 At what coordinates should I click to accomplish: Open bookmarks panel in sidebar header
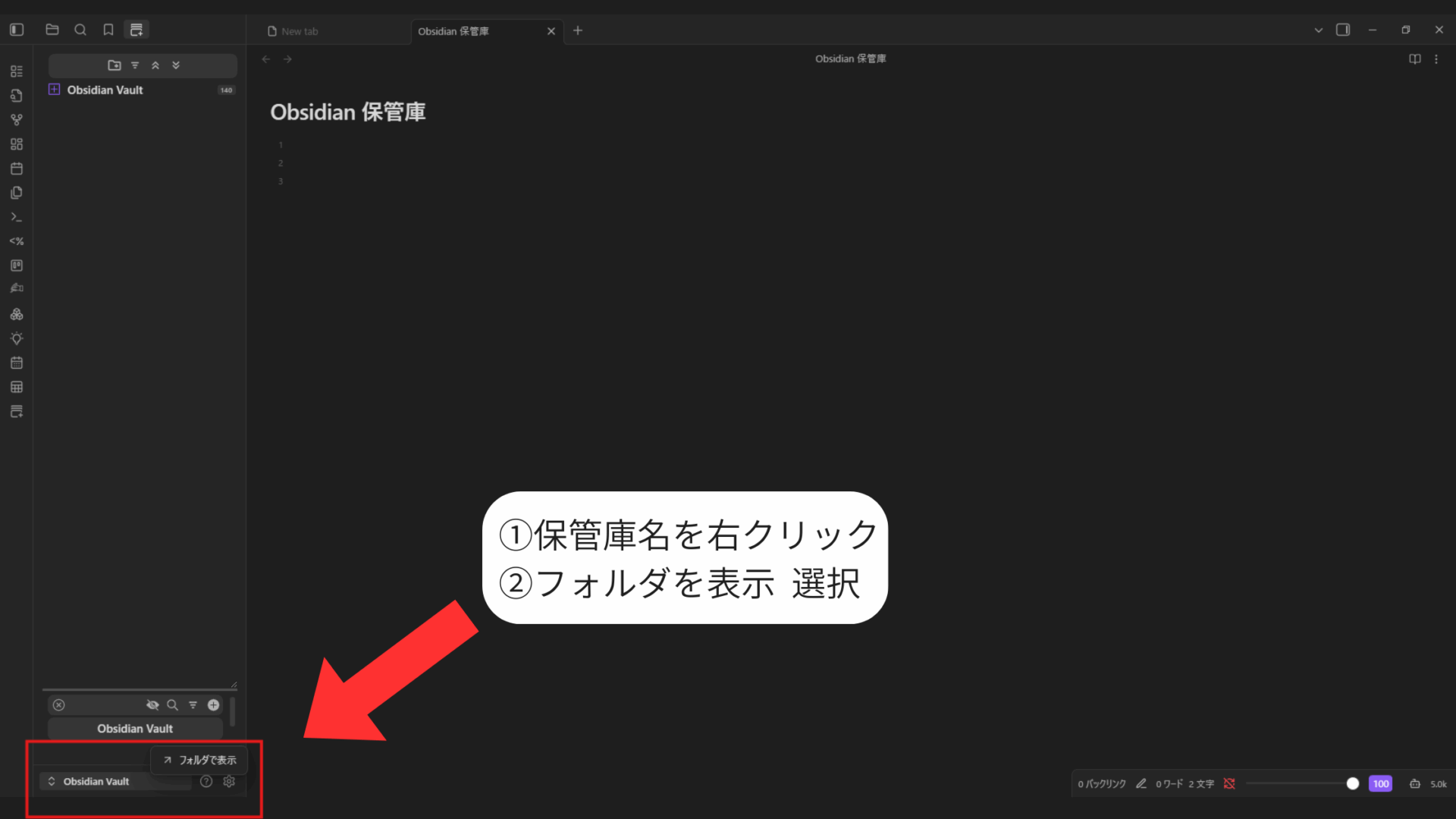108,30
